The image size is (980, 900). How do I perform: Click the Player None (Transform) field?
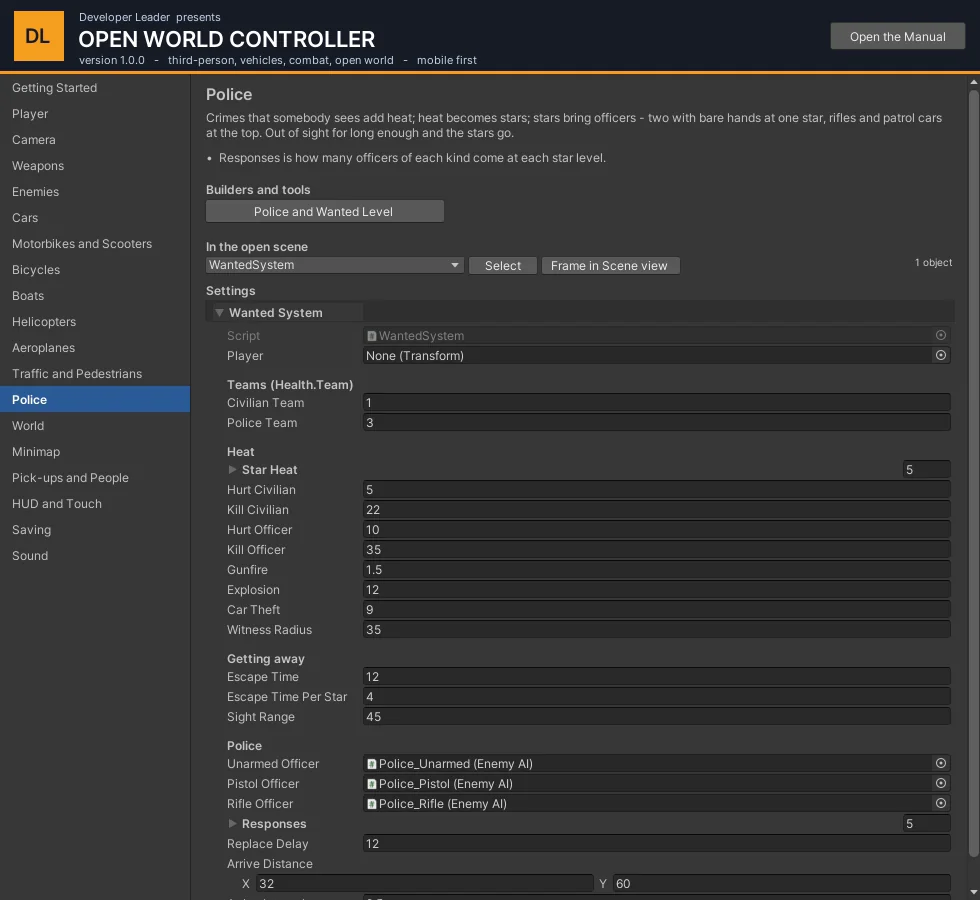(656, 356)
